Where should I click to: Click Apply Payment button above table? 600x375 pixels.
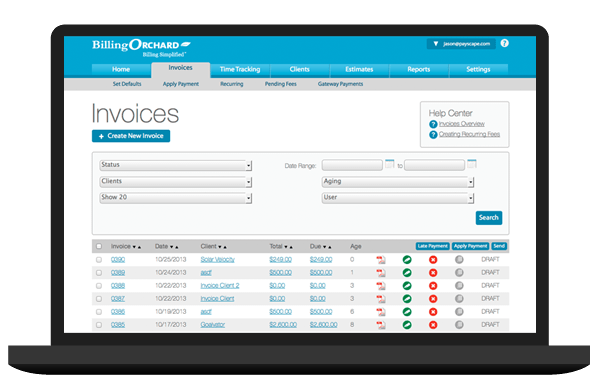[470, 246]
